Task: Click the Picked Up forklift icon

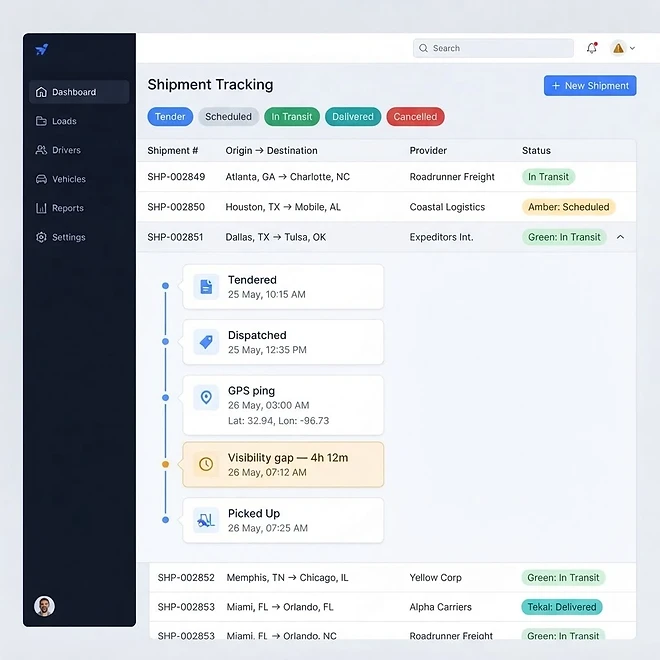Action: point(206,521)
